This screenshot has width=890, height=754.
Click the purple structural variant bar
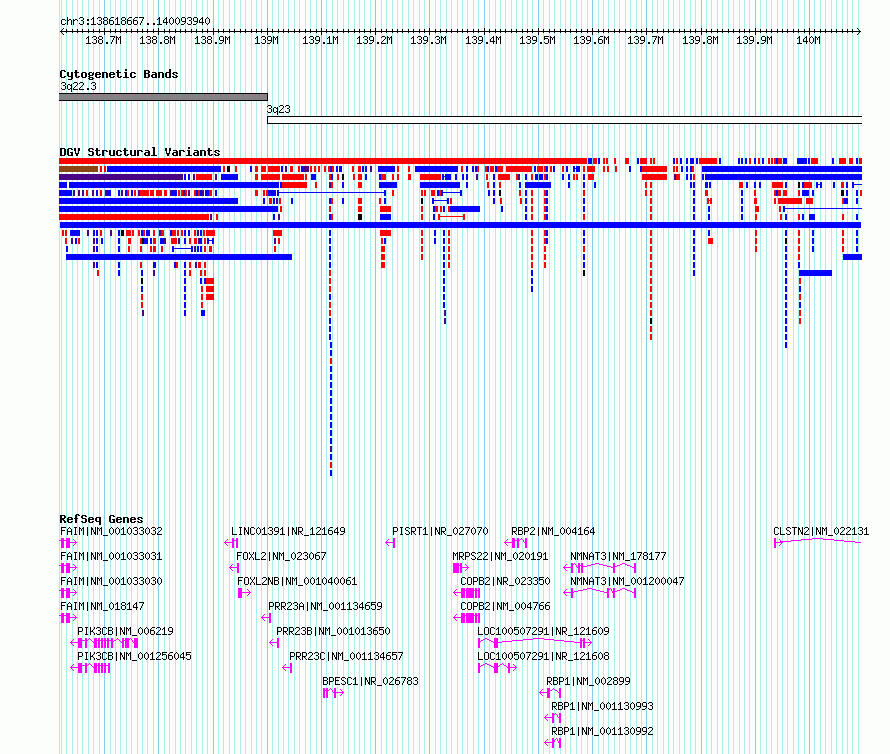121,177
